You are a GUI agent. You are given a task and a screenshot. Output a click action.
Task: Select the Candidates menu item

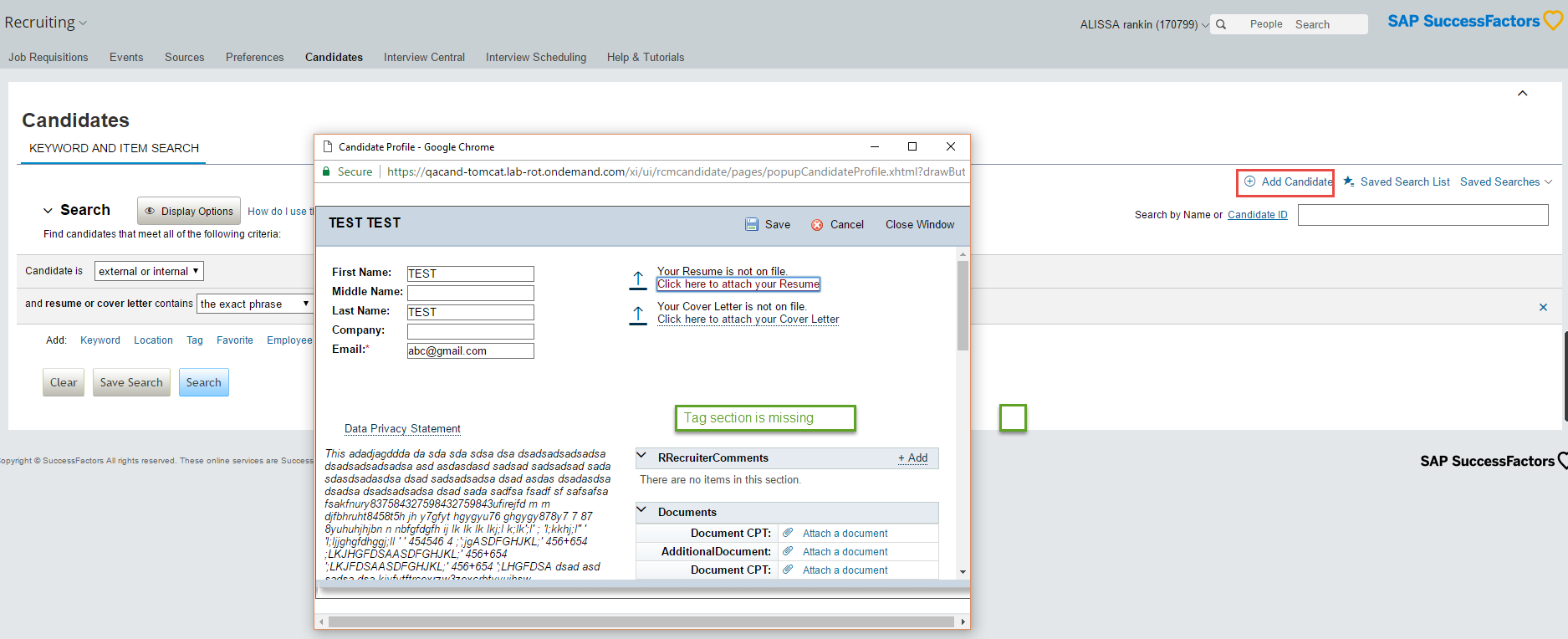pyautogui.click(x=334, y=57)
